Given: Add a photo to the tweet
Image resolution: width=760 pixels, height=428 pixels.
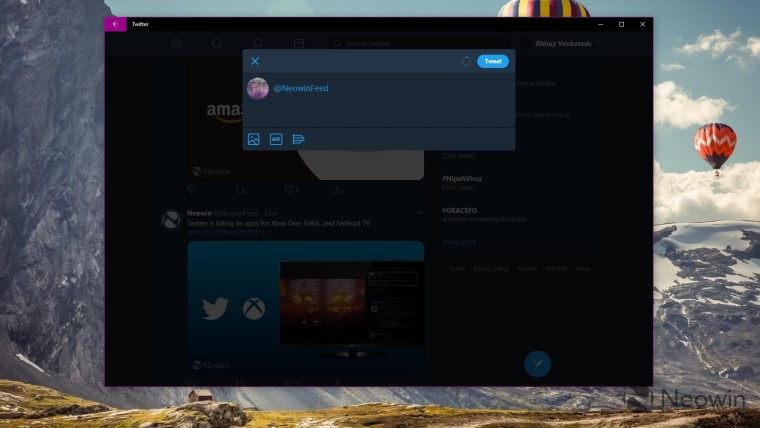Looking at the screenshot, I should pos(253,139).
